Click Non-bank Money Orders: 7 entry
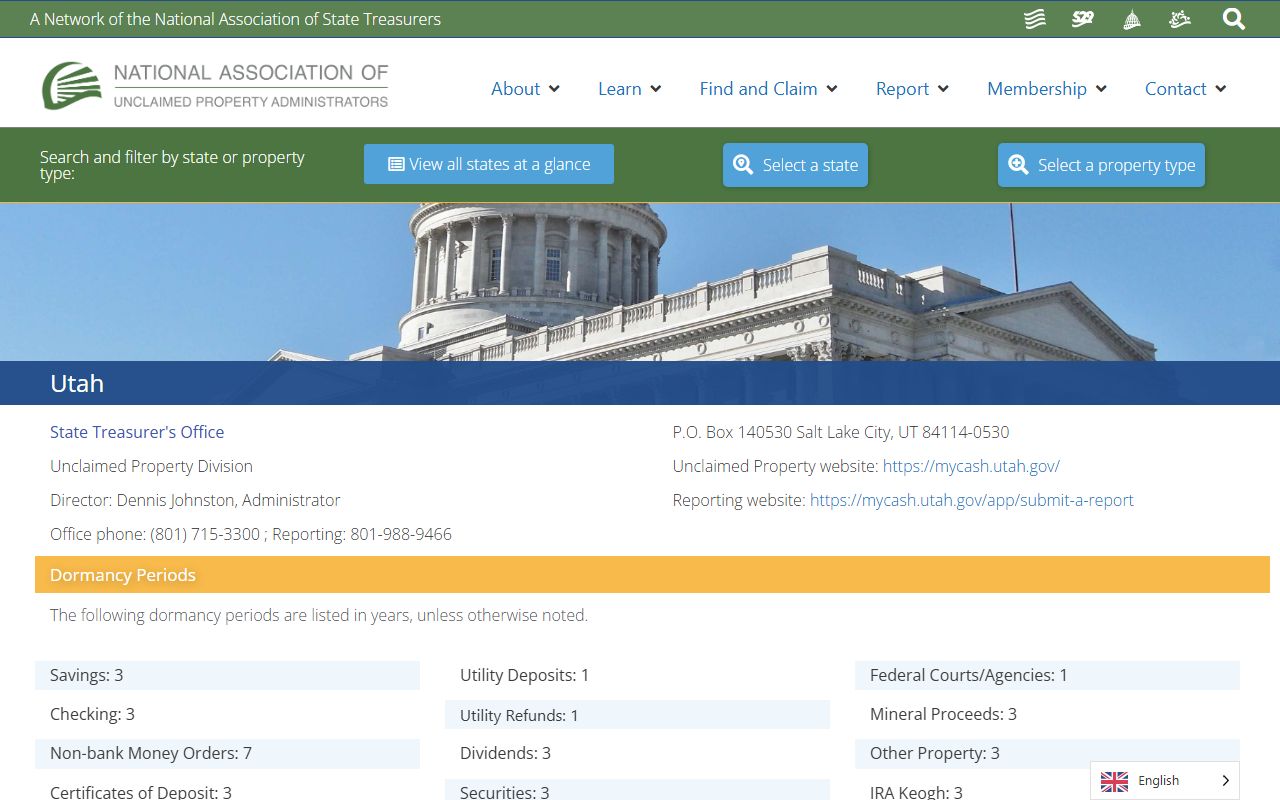Screen dimensions: 1280x800 [x=227, y=753]
